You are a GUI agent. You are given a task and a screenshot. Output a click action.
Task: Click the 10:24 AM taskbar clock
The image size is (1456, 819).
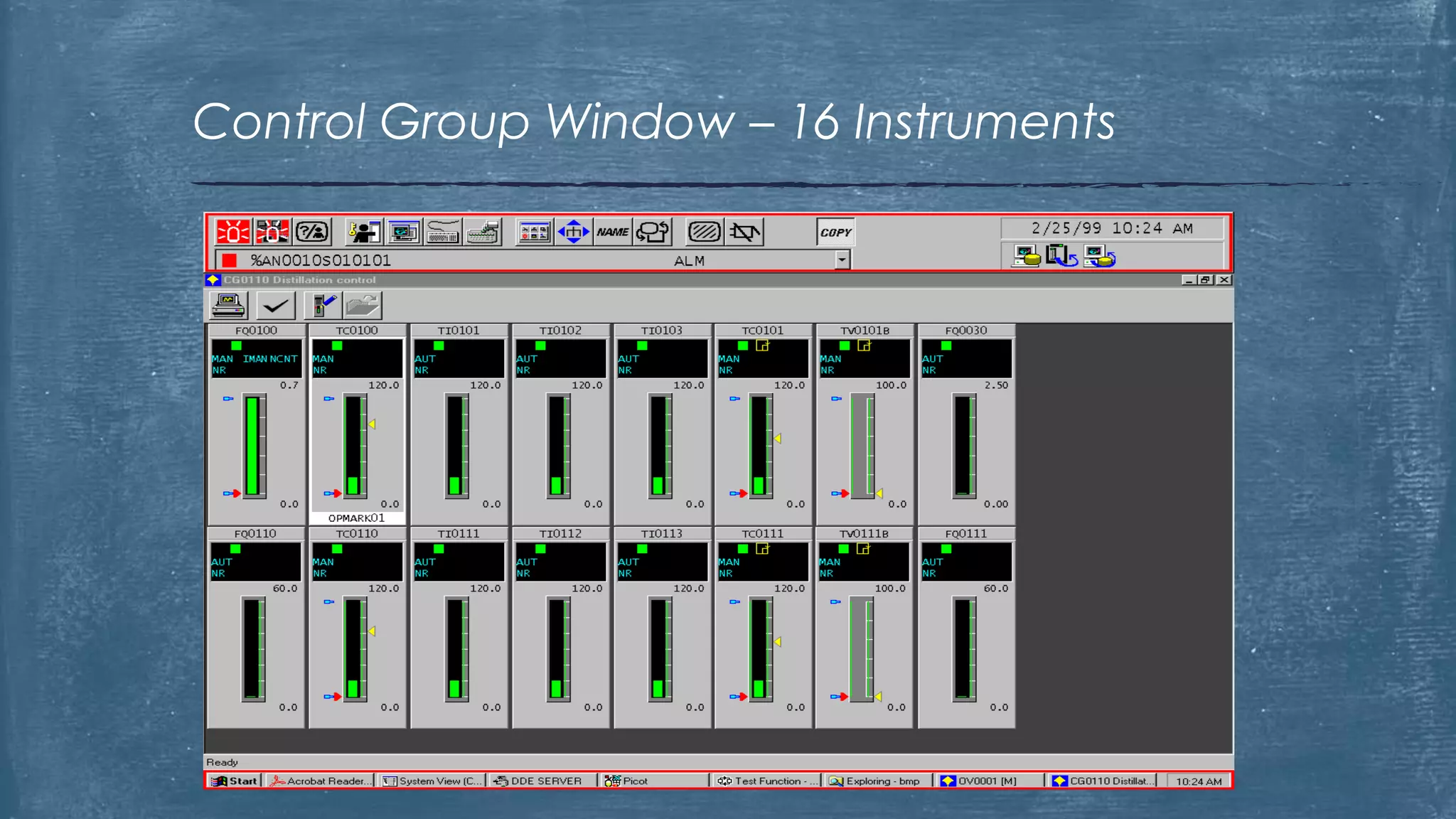(x=1199, y=781)
